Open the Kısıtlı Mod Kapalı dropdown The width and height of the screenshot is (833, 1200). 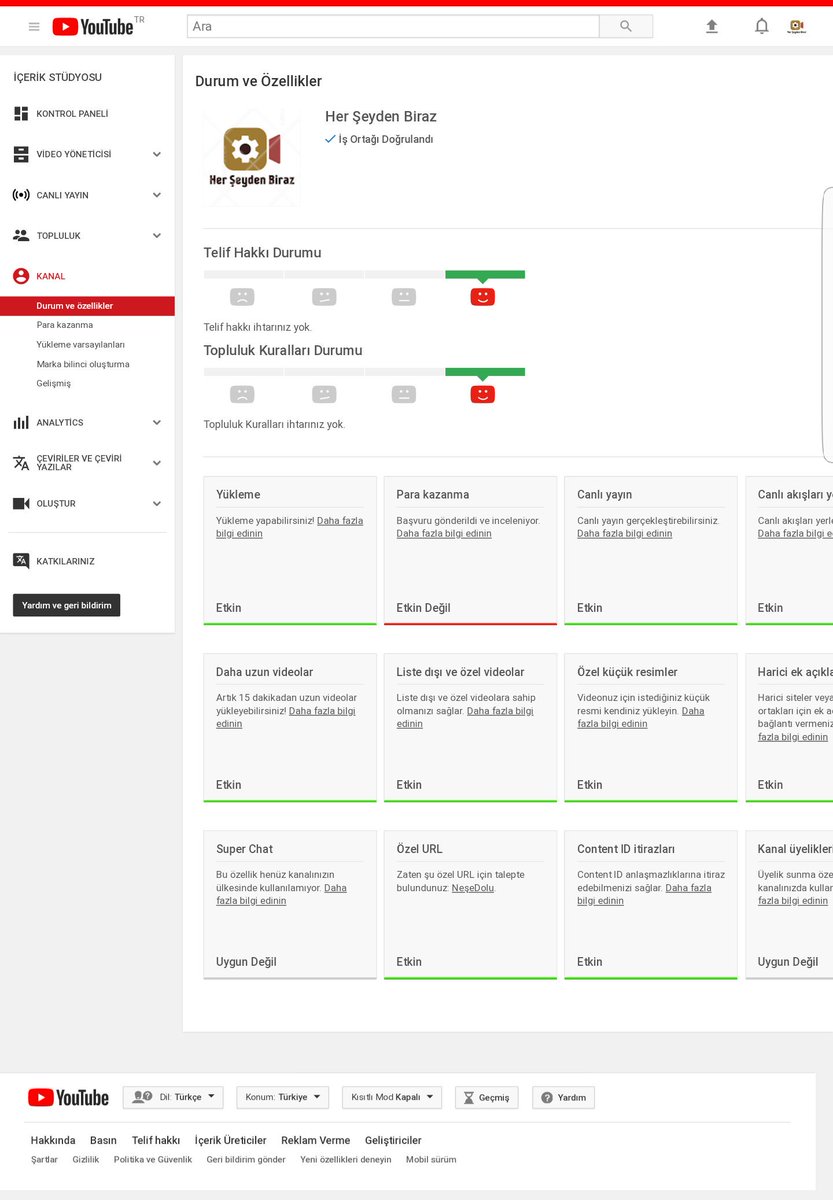392,1097
